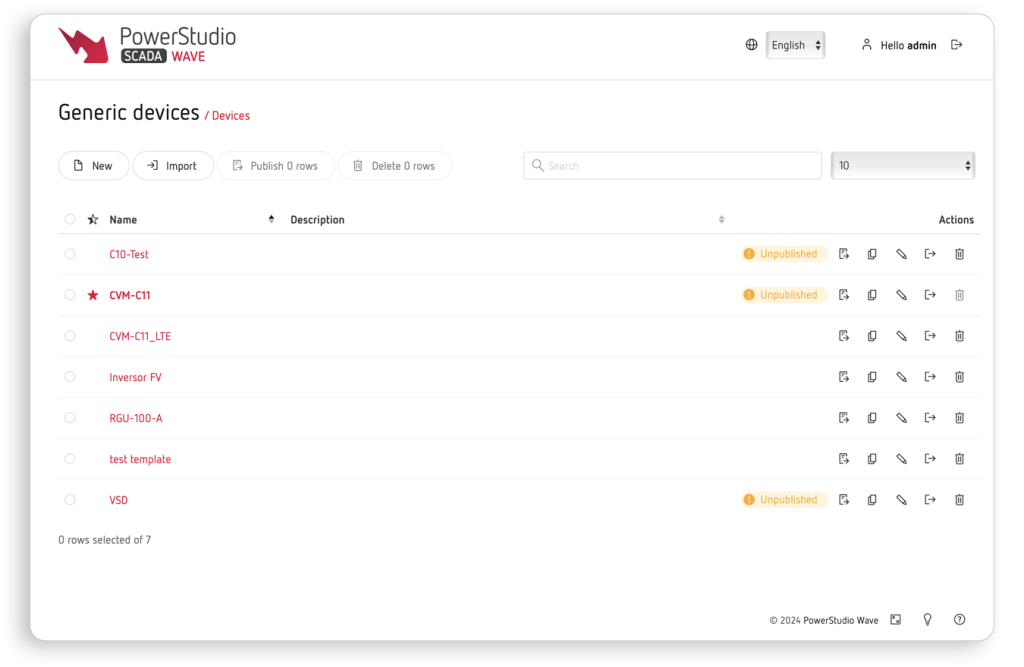Click the globe language icon in the header
This screenshot has height=667, width=1024.
pyautogui.click(x=751, y=44)
